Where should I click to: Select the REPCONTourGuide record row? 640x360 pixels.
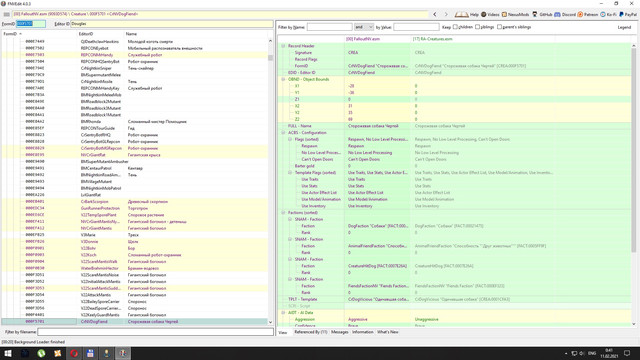coord(135,128)
